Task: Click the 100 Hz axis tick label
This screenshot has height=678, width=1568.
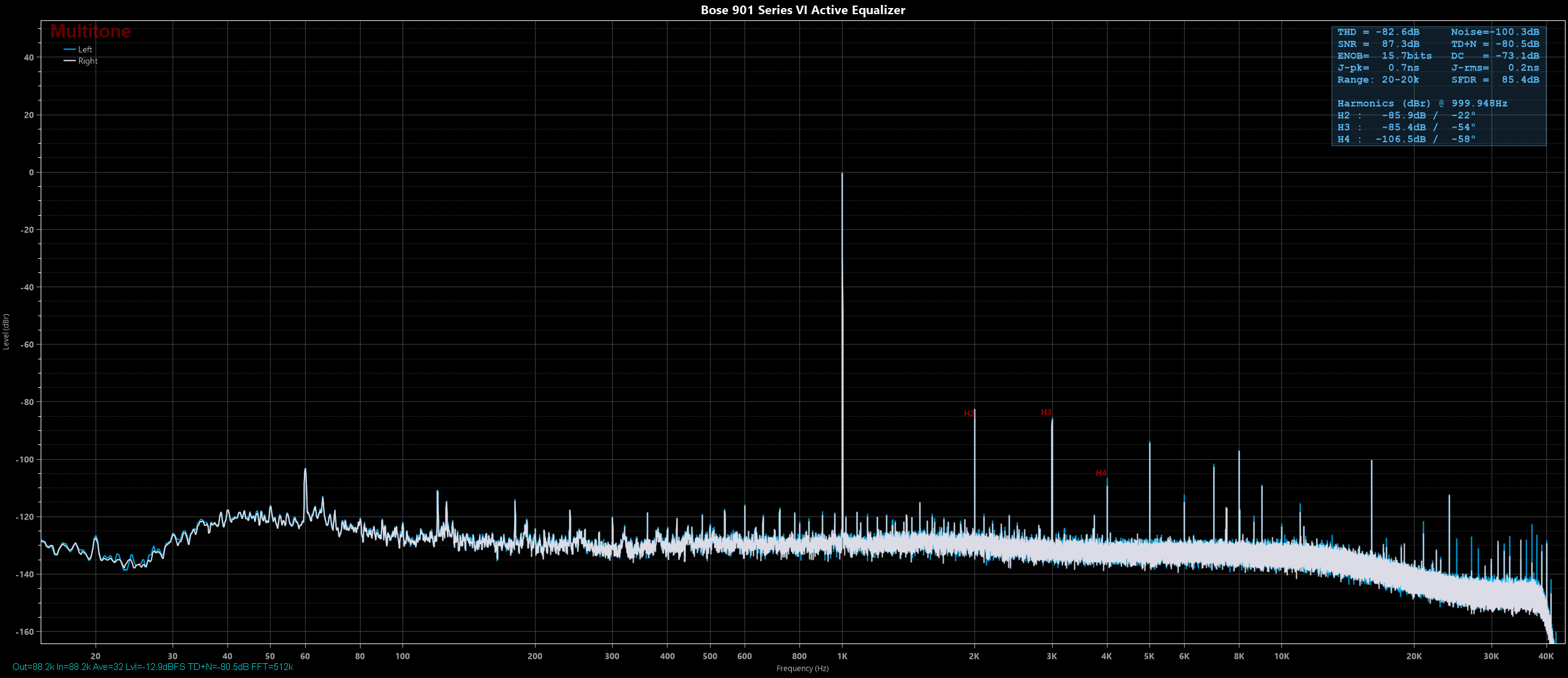Action: coord(402,656)
